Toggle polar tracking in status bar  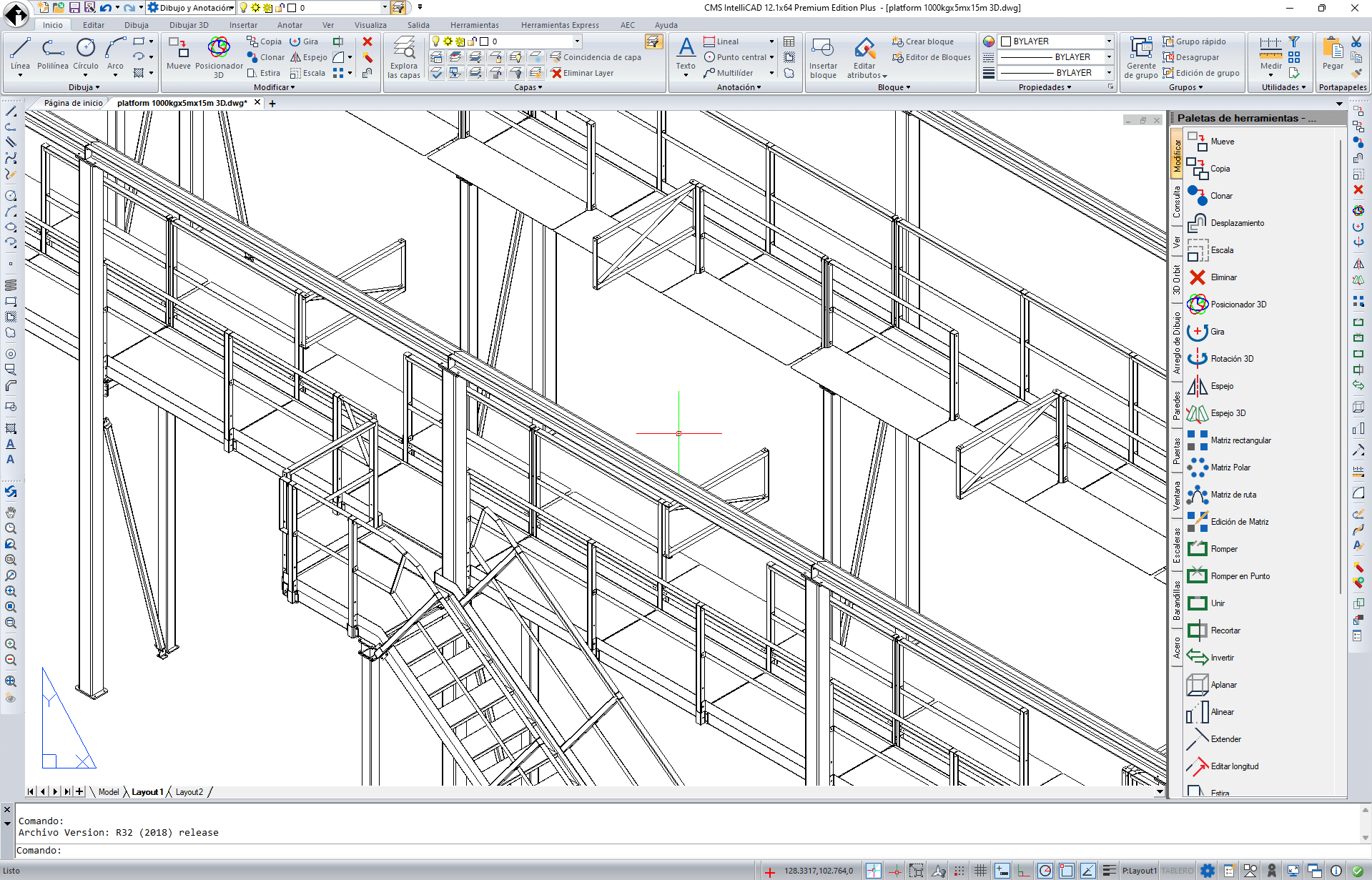click(1045, 871)
